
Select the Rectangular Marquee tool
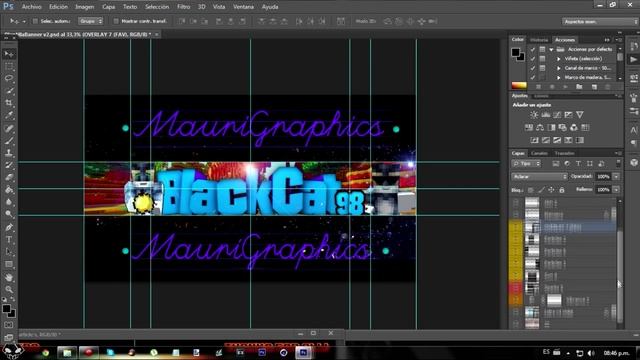(9, 67)
